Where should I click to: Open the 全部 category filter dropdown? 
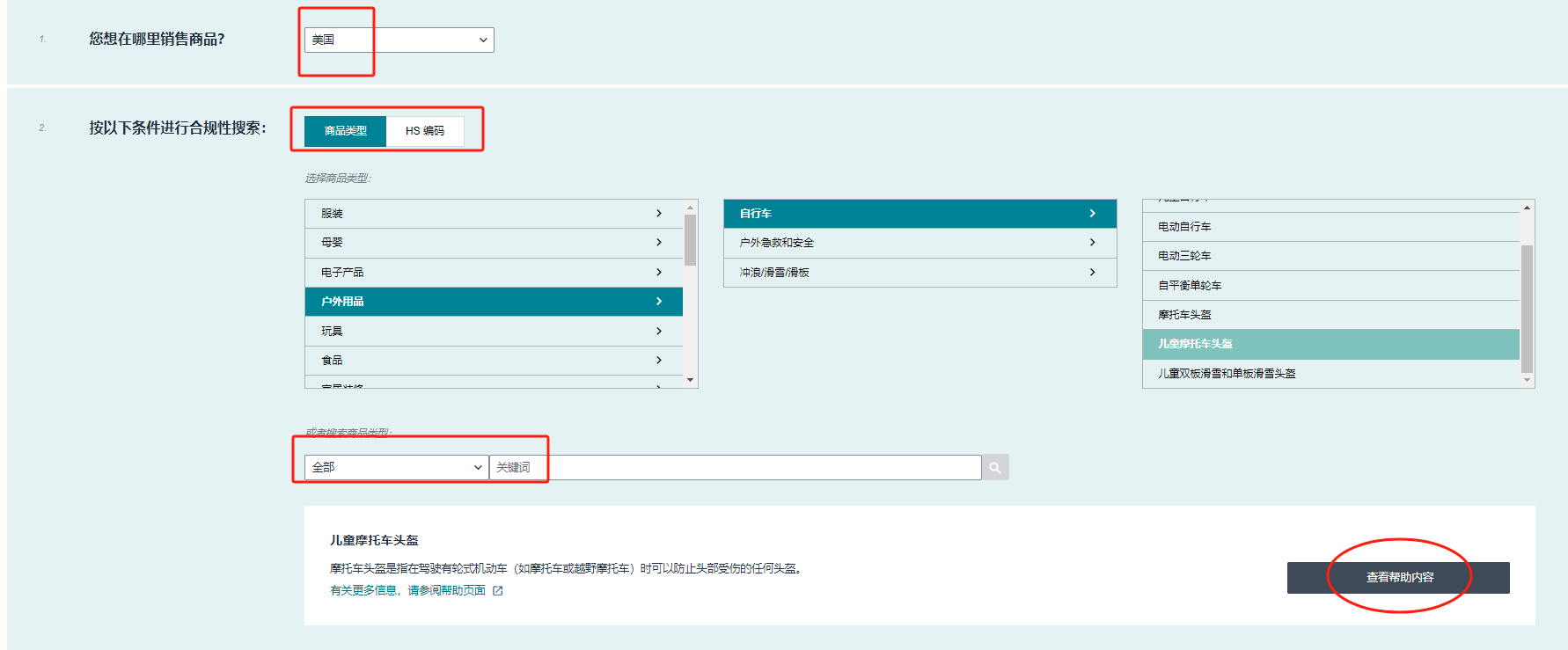(x=397, y=467)
